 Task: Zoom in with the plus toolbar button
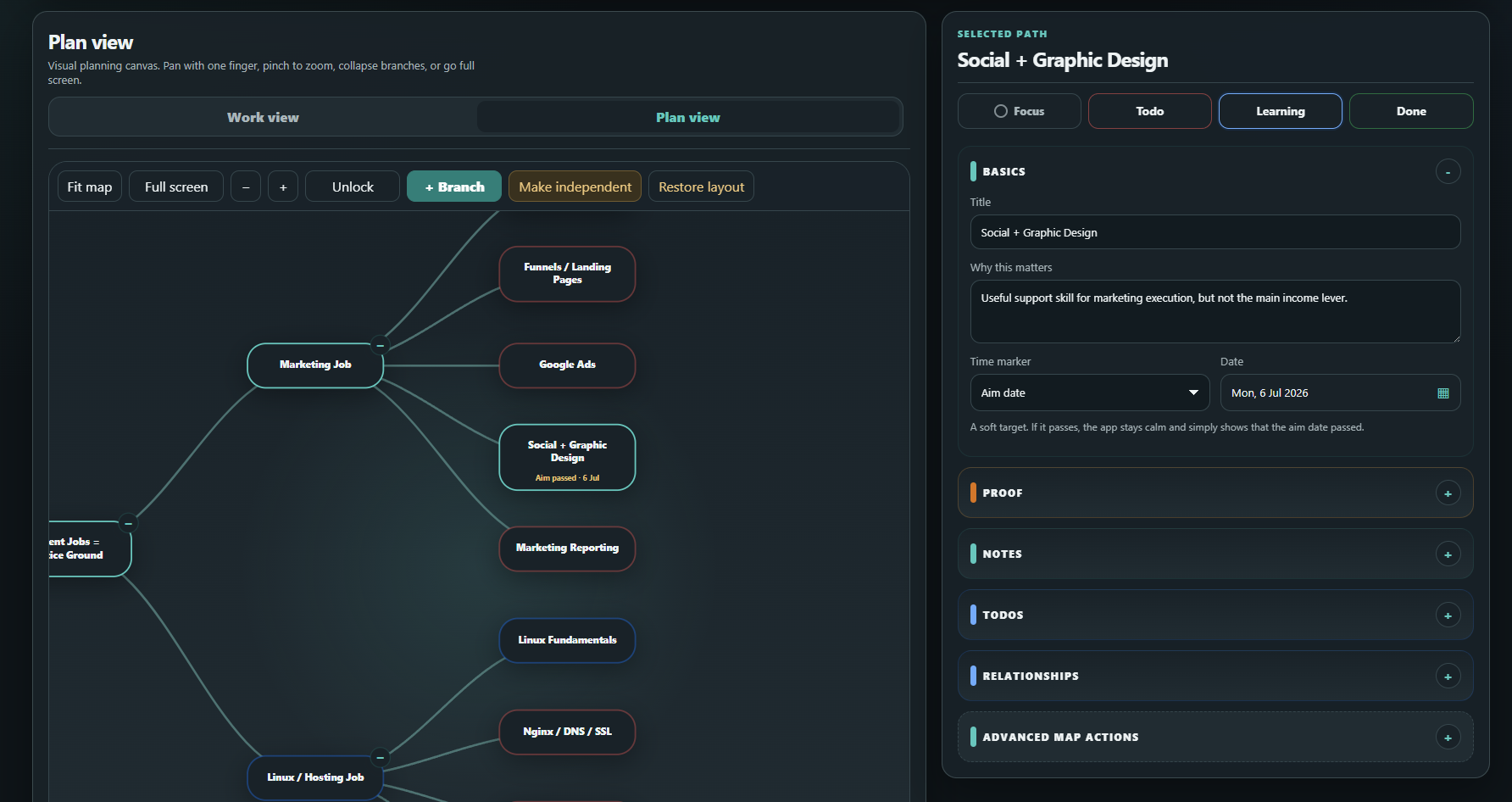point(283,187)
